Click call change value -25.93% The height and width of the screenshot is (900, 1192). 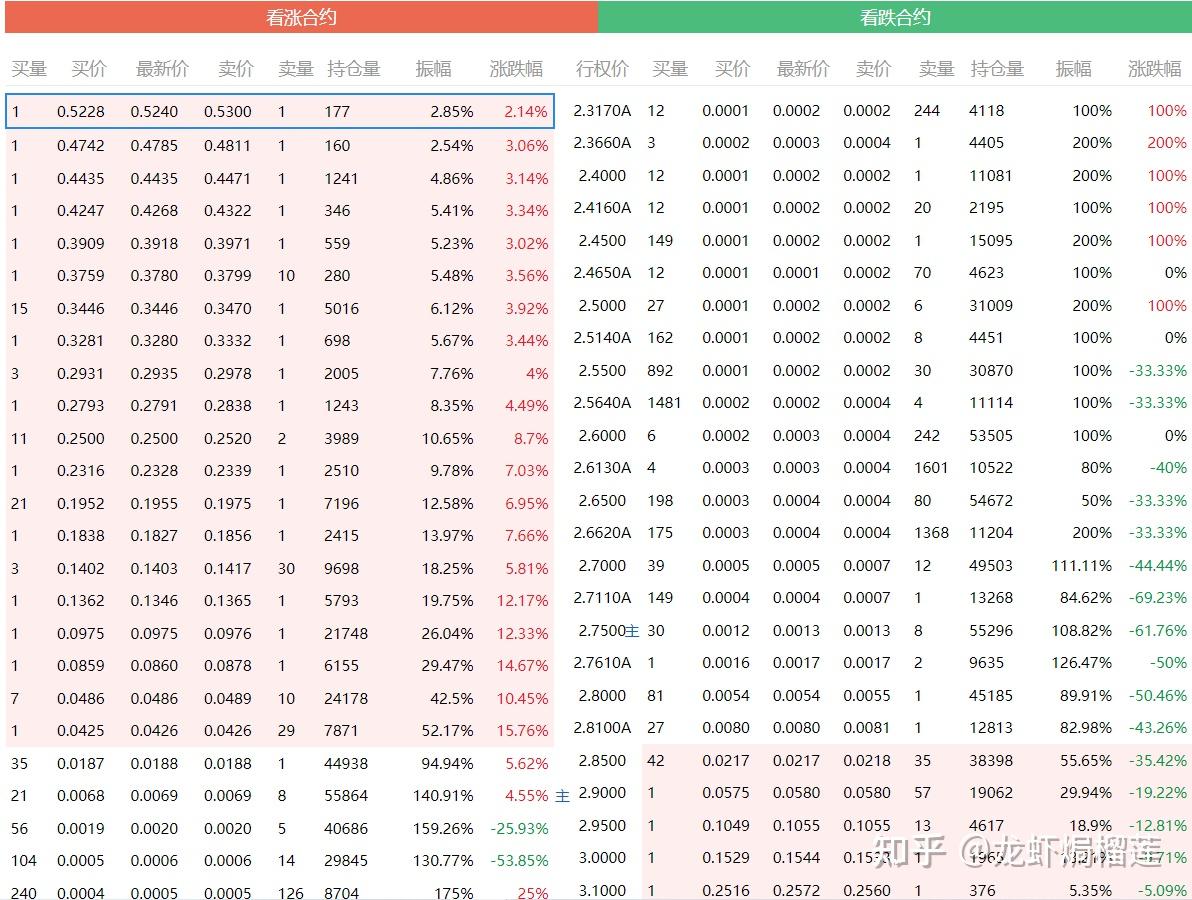[x=519, y=829]
